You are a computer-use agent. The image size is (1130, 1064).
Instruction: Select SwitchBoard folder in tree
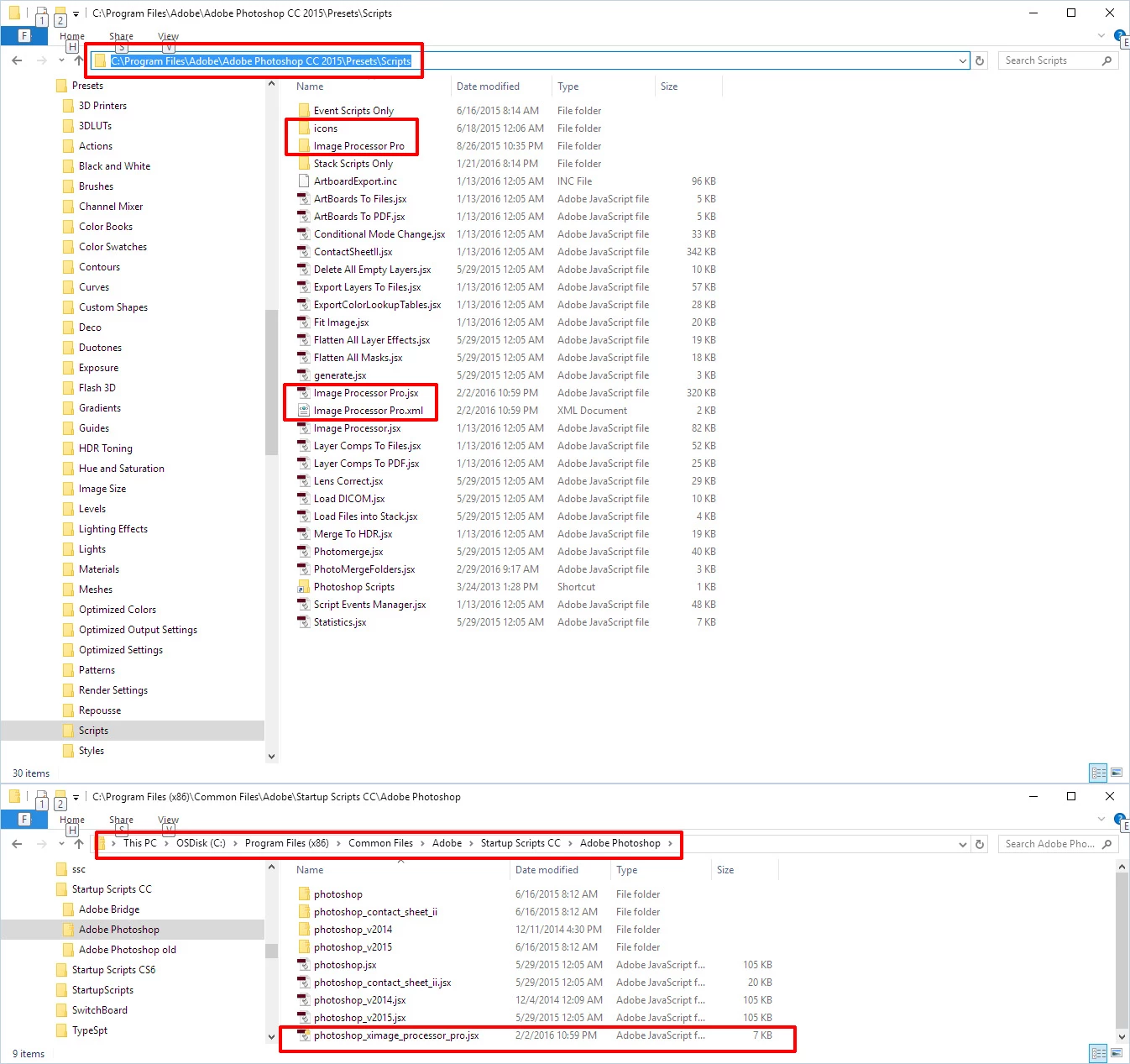click(x=99, y=1010)
